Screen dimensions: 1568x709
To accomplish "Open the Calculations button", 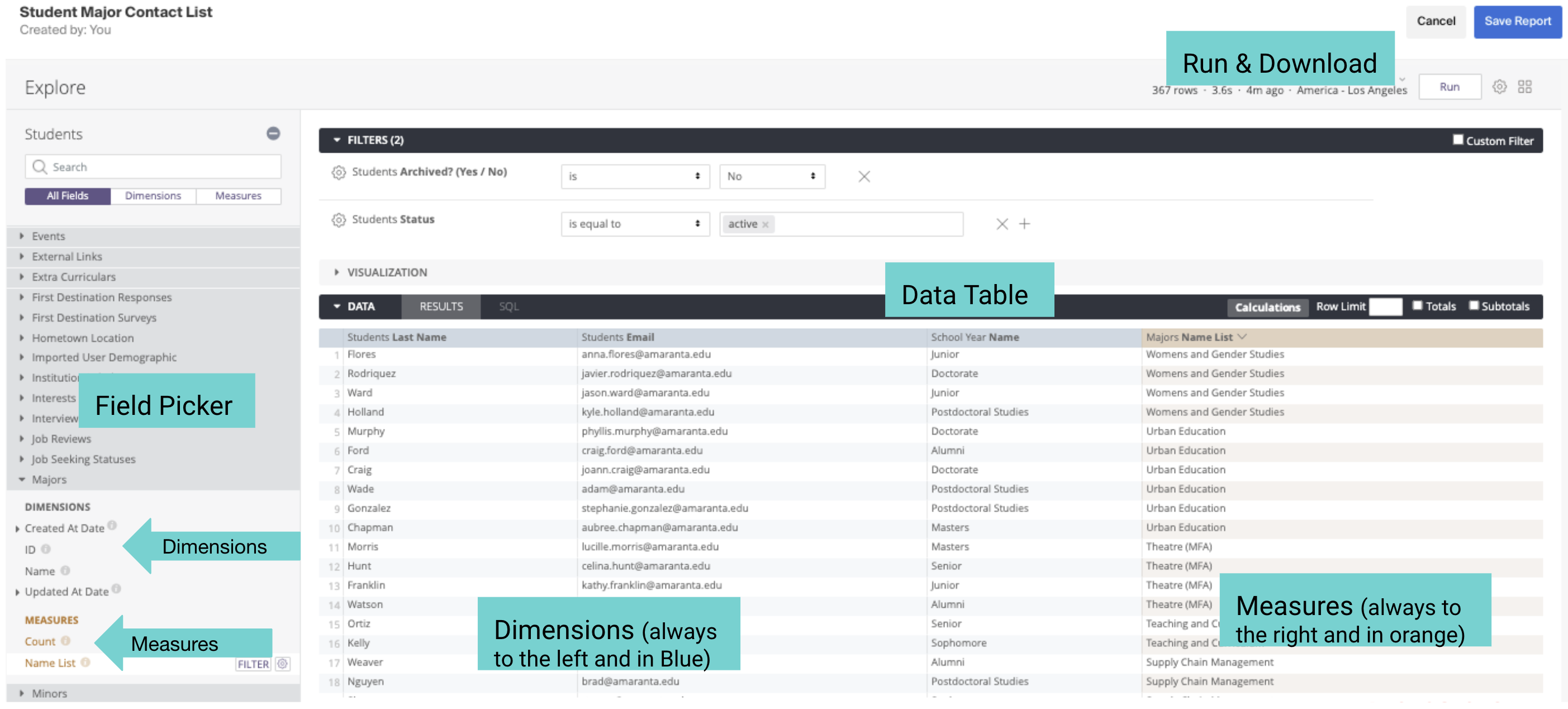I will [1267, 307].
